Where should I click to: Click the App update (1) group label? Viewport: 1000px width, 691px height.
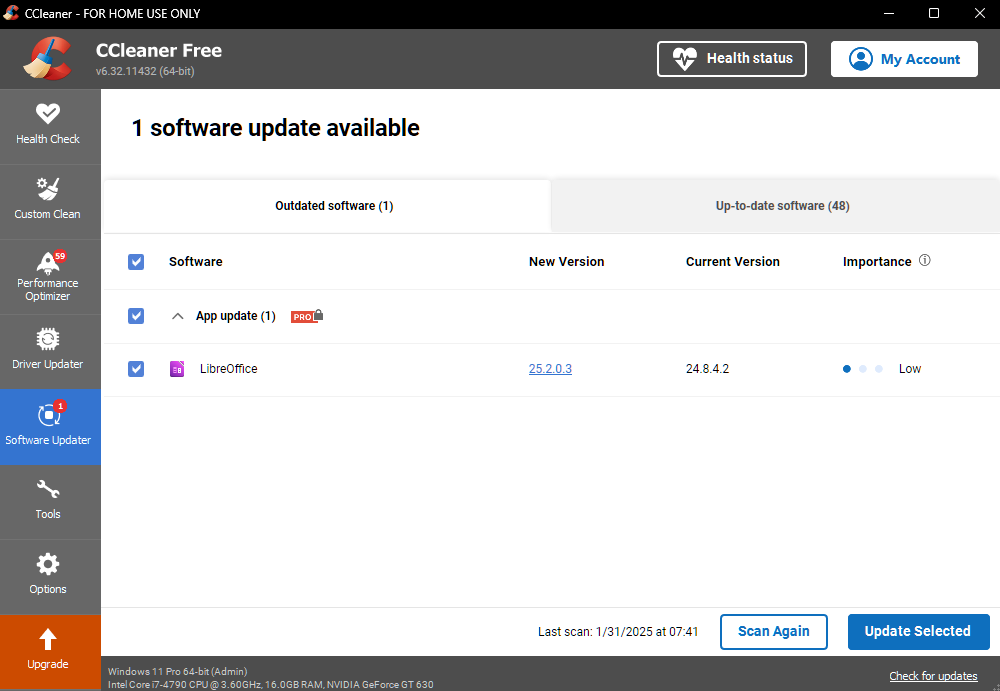[235, 316]
